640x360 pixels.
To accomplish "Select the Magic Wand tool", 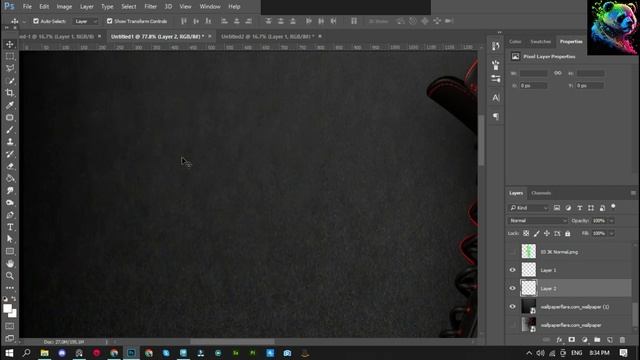I will (10, 81).
